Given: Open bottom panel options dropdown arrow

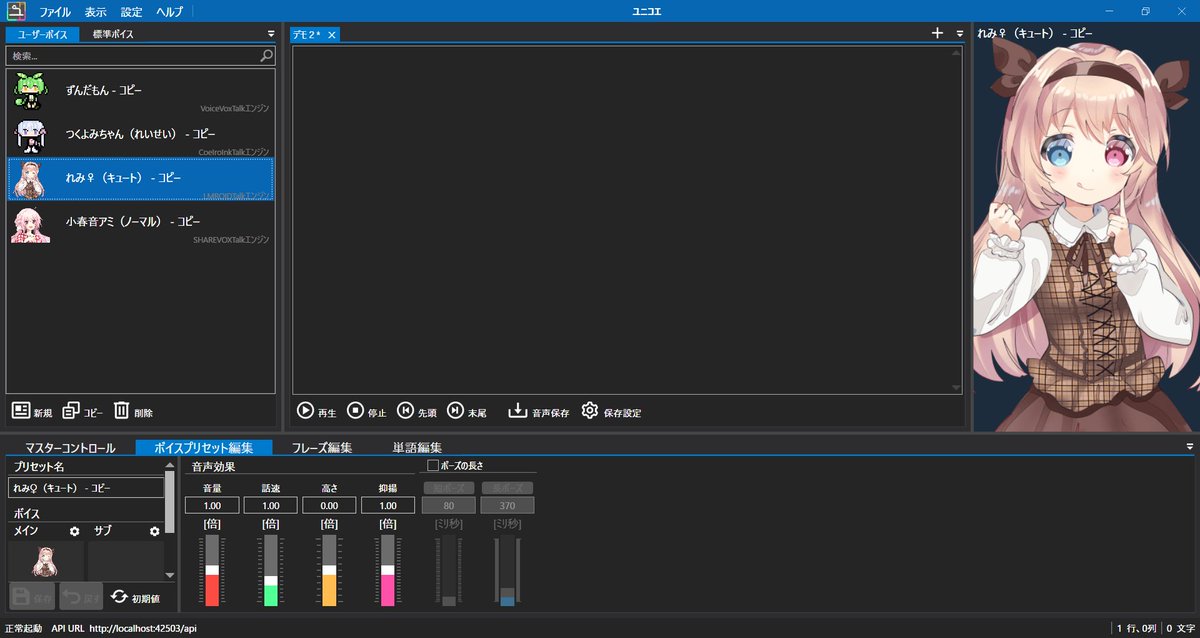Looking at the screenshot, I should click(1190, 447).
